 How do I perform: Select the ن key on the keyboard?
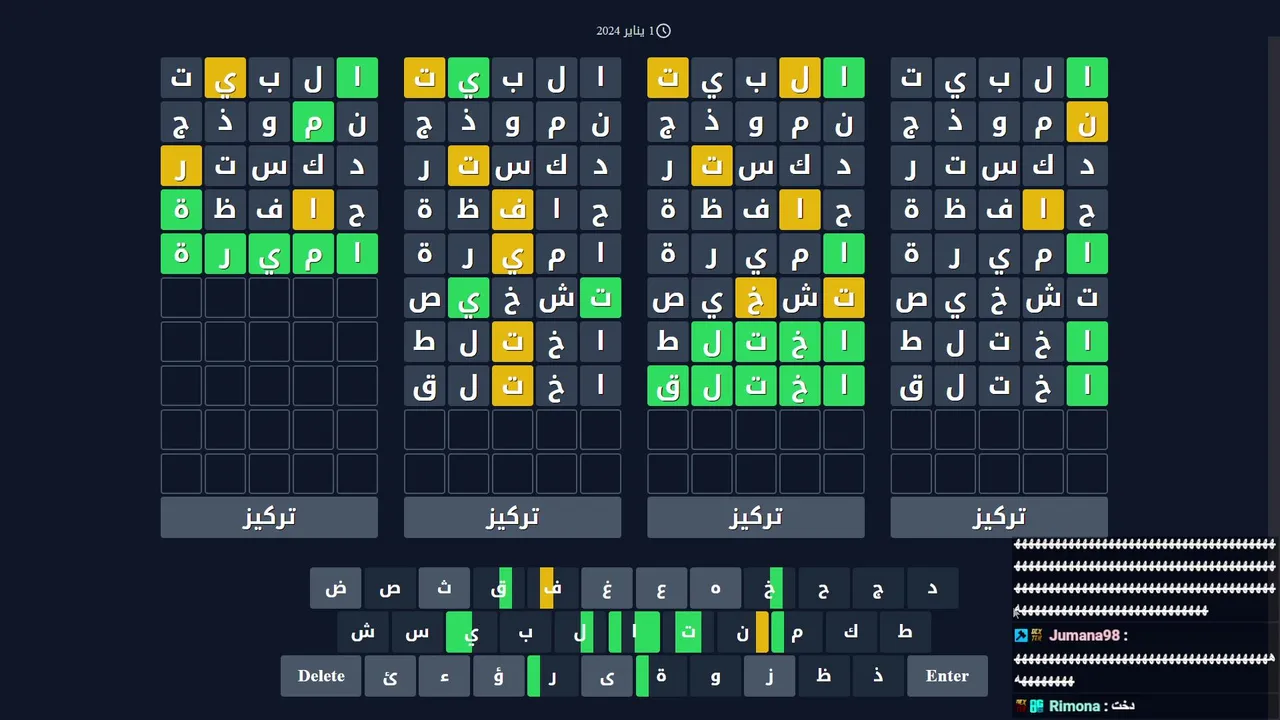click(742, 632)
